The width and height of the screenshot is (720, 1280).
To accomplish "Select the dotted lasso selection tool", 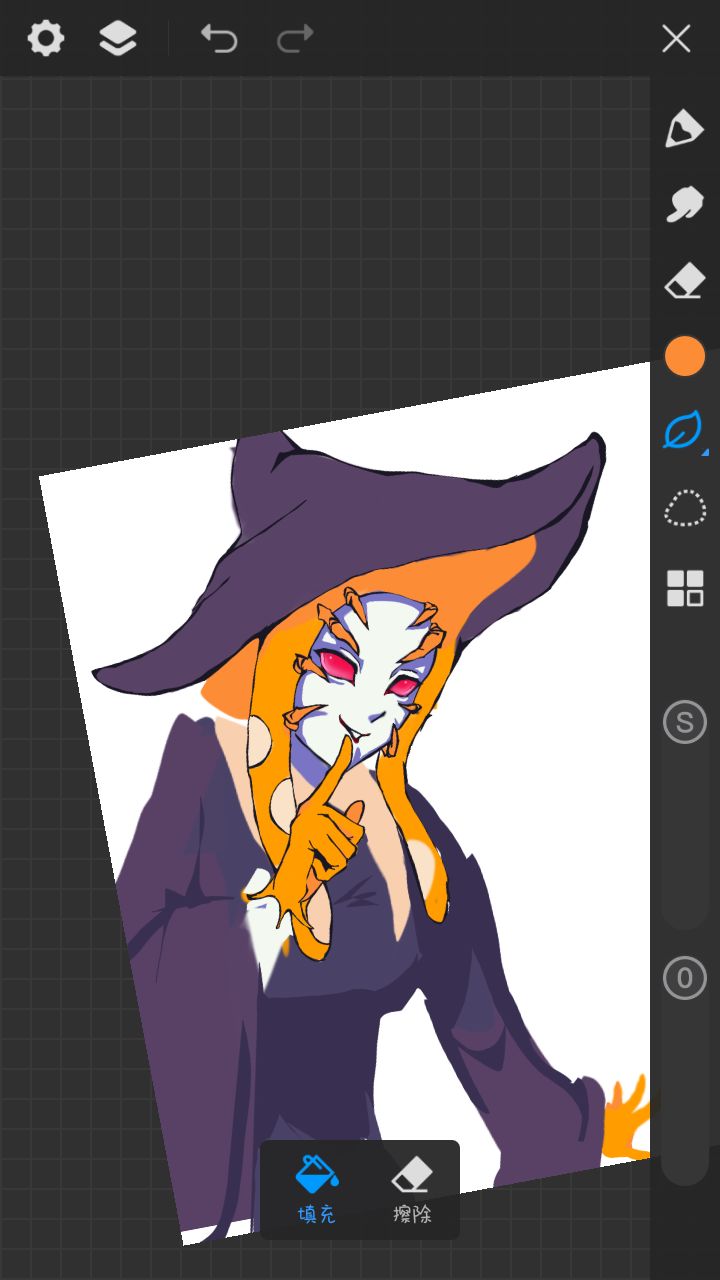I will pos(685,509).
